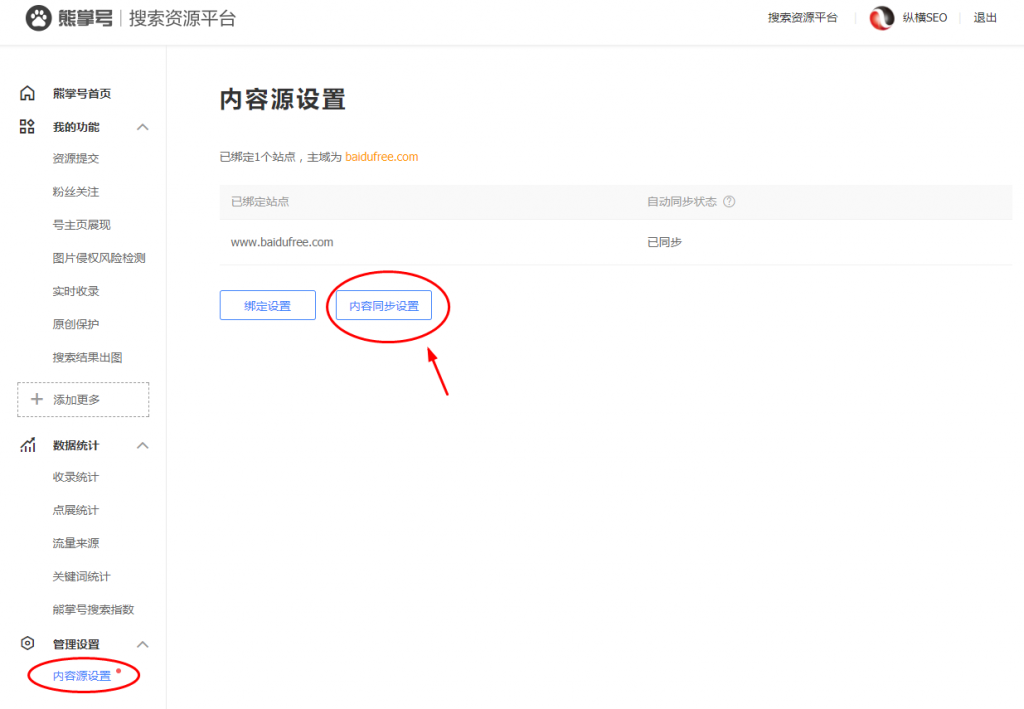Click the 数据统计 chart icon

pos(26,445)
